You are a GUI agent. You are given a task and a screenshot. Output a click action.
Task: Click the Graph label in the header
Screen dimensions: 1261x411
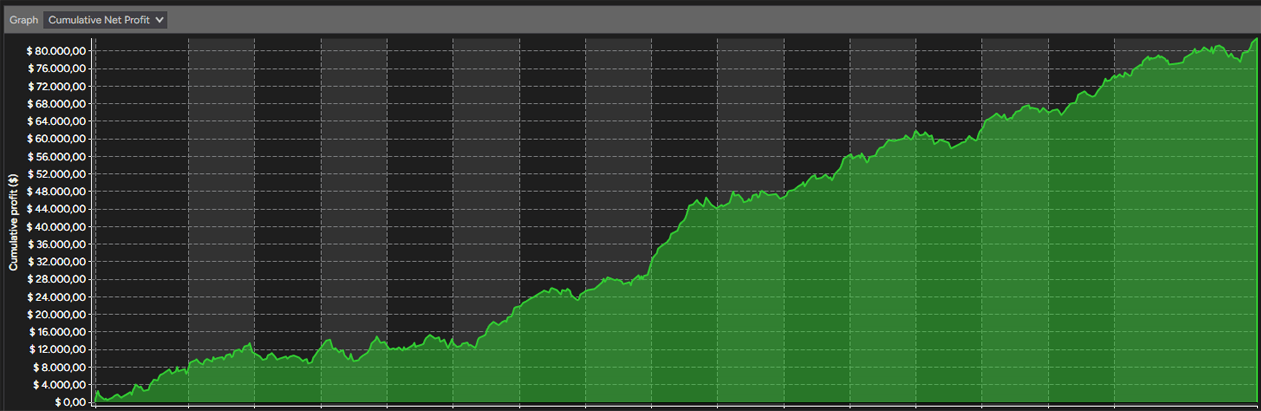click(x=22, y=19)
